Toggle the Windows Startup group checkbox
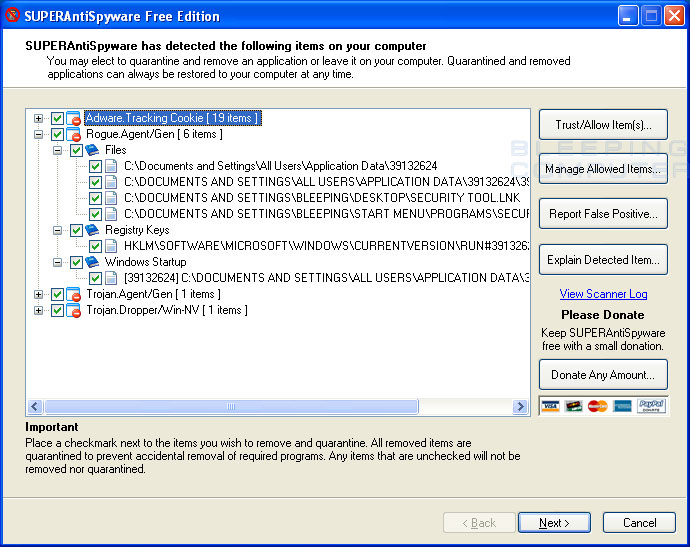The width and height of the screenshot is (690, 547). pyautogui.click(x=77, y=262)
